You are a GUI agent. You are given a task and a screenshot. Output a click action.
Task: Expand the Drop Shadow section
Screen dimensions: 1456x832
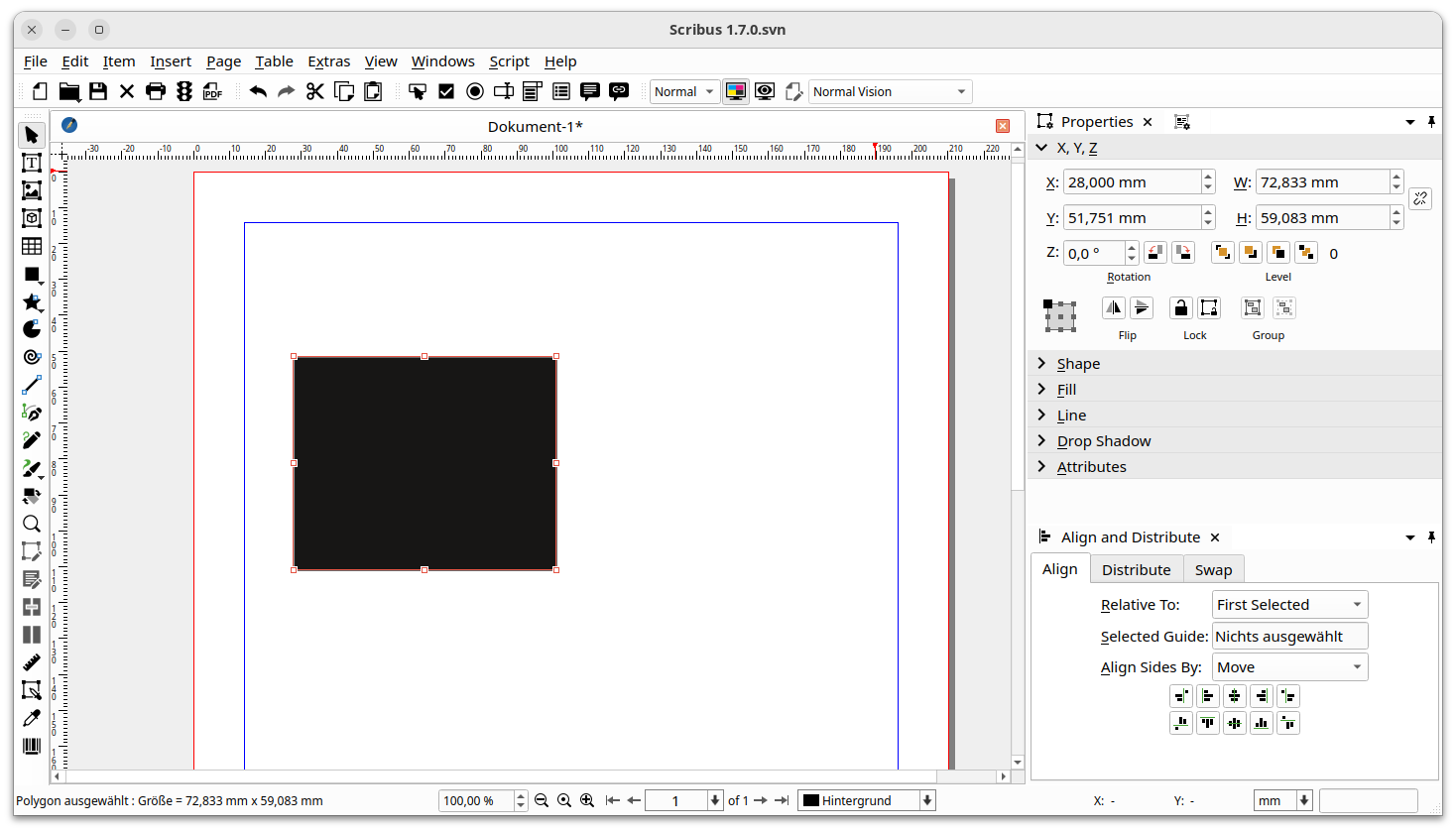click(1103, 441)
